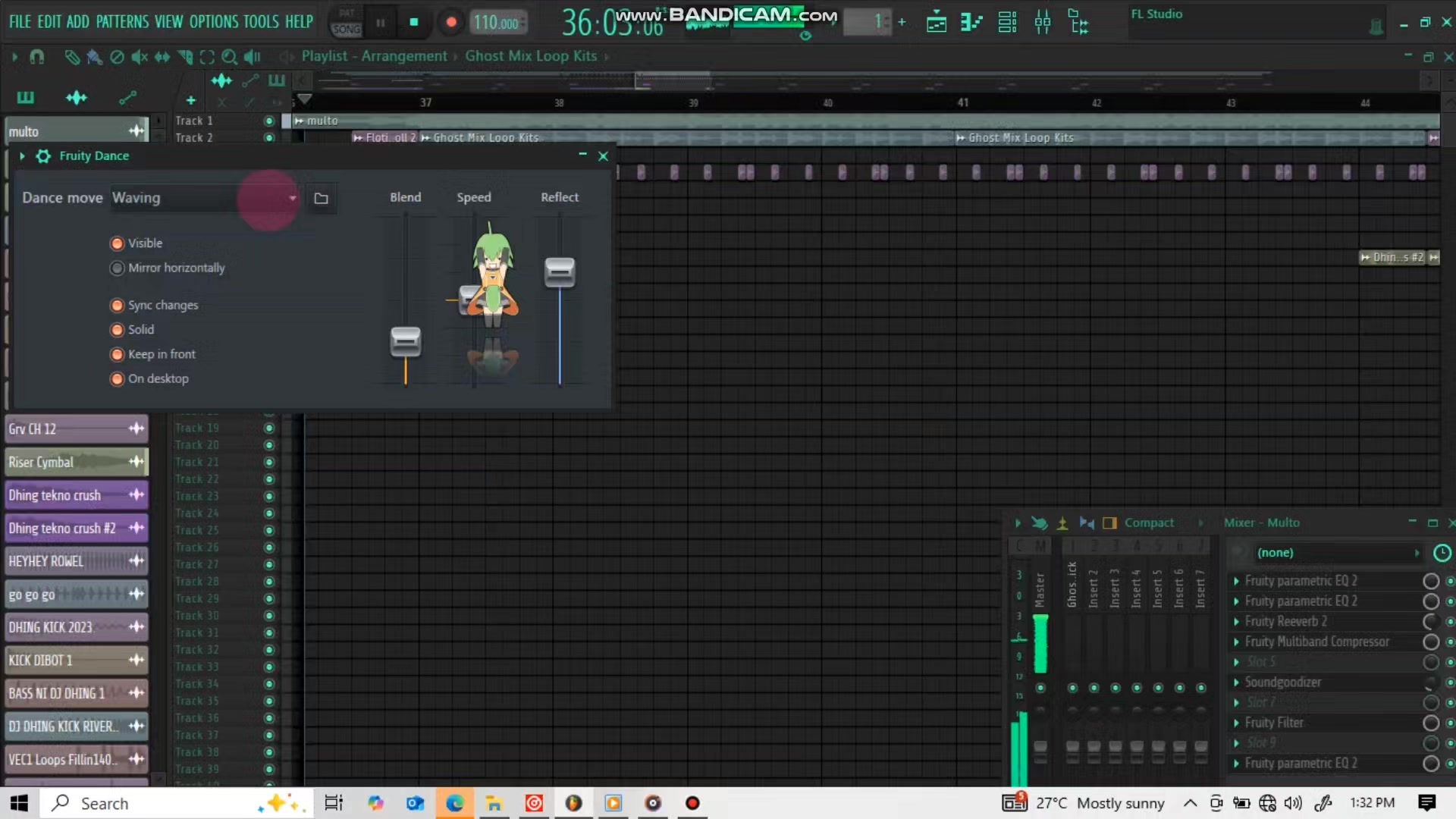Stop playback with the transport stop button
1456x819 pixels.
coord(414,22)
